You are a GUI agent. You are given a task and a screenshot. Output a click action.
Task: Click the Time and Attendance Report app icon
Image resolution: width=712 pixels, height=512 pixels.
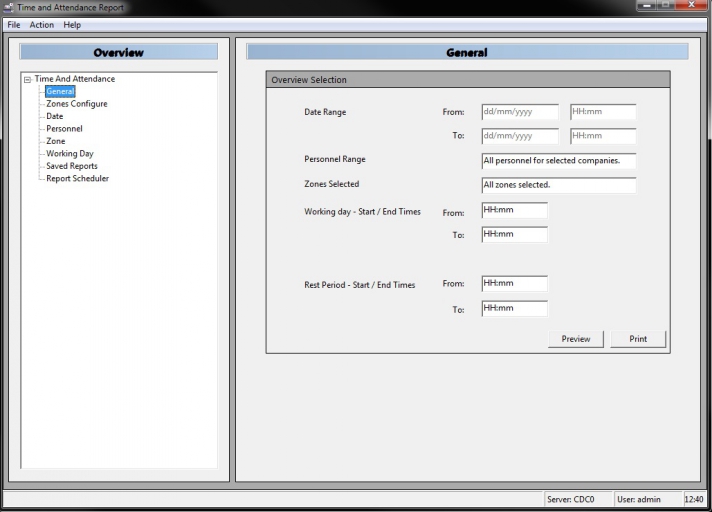coord(8,7)
